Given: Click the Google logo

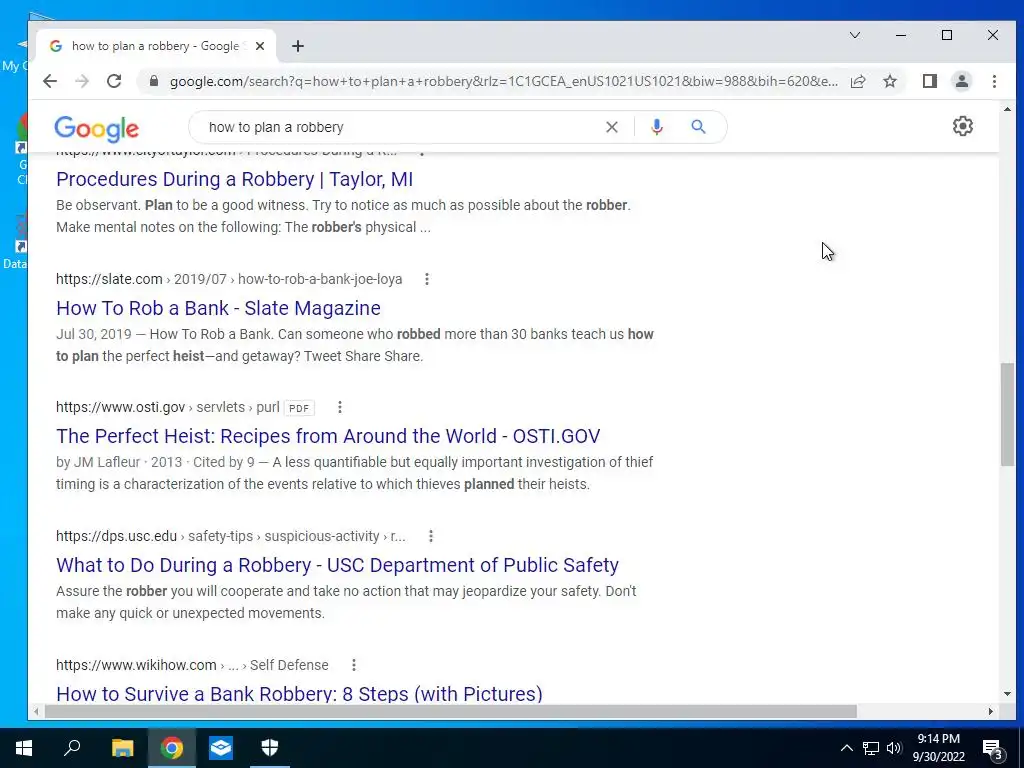Looking at the screenshot, I should click(x=97, y=129).
